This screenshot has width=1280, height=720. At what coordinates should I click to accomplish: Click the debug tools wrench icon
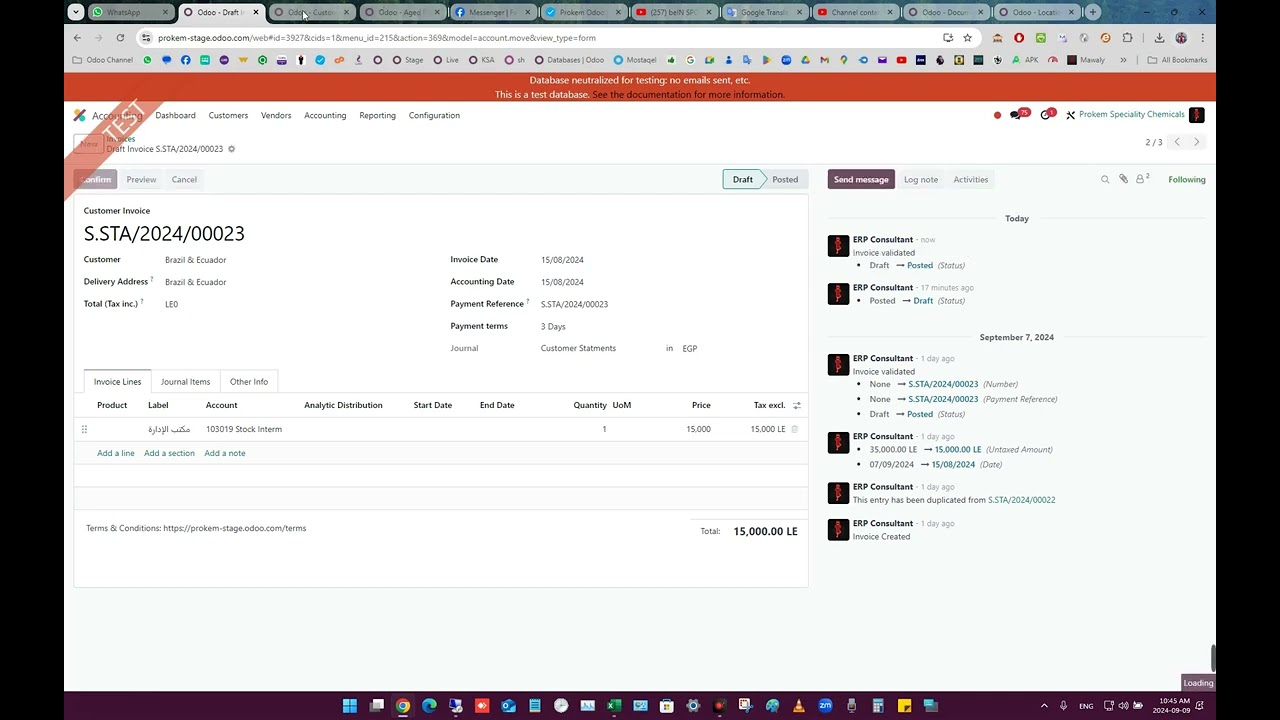point(1070,115)
